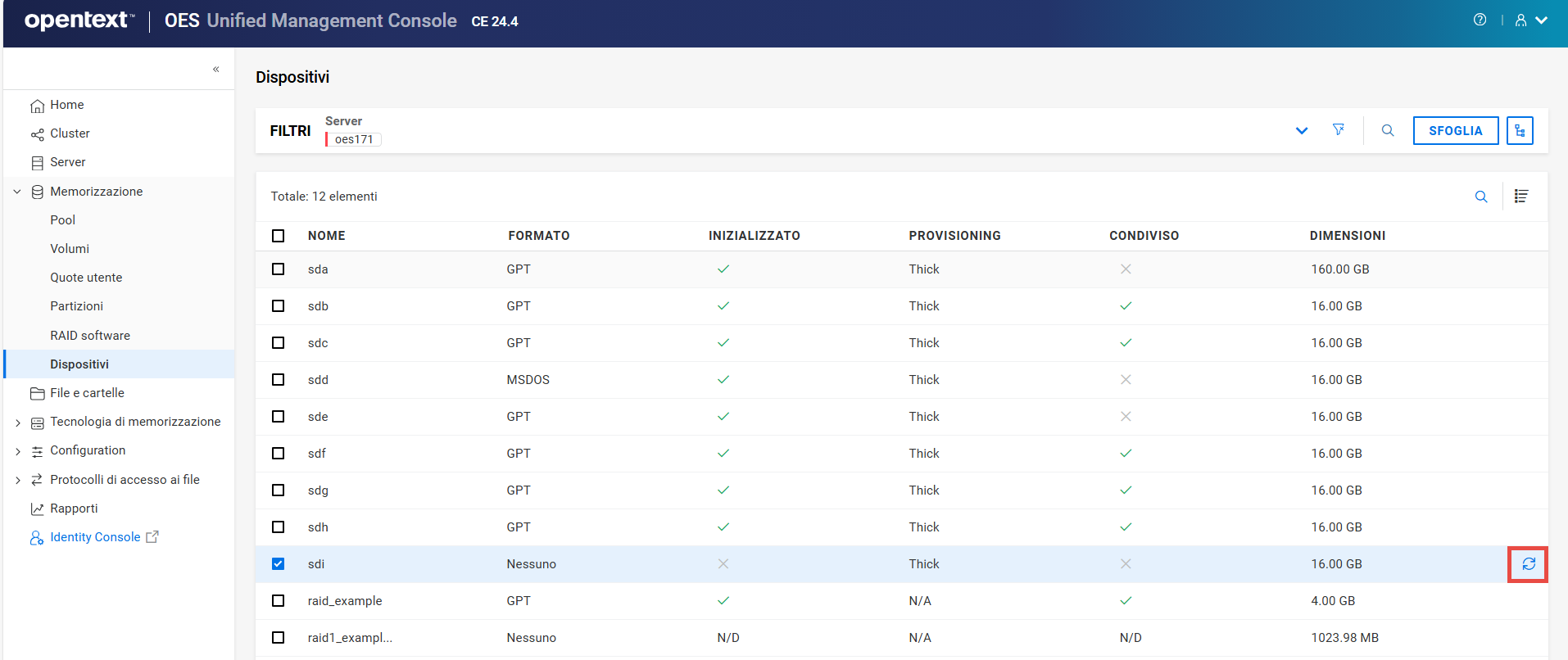Expand the filters dropdown chevron
This screenshot has width=1568, height=660.
pyautogui.click(x=1301, y=131)
